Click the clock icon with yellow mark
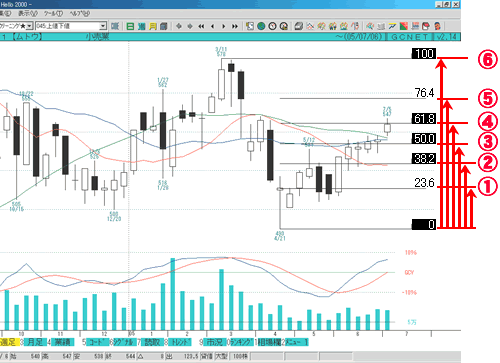This screenshot has width=500, height=363. tap(284, 26)
